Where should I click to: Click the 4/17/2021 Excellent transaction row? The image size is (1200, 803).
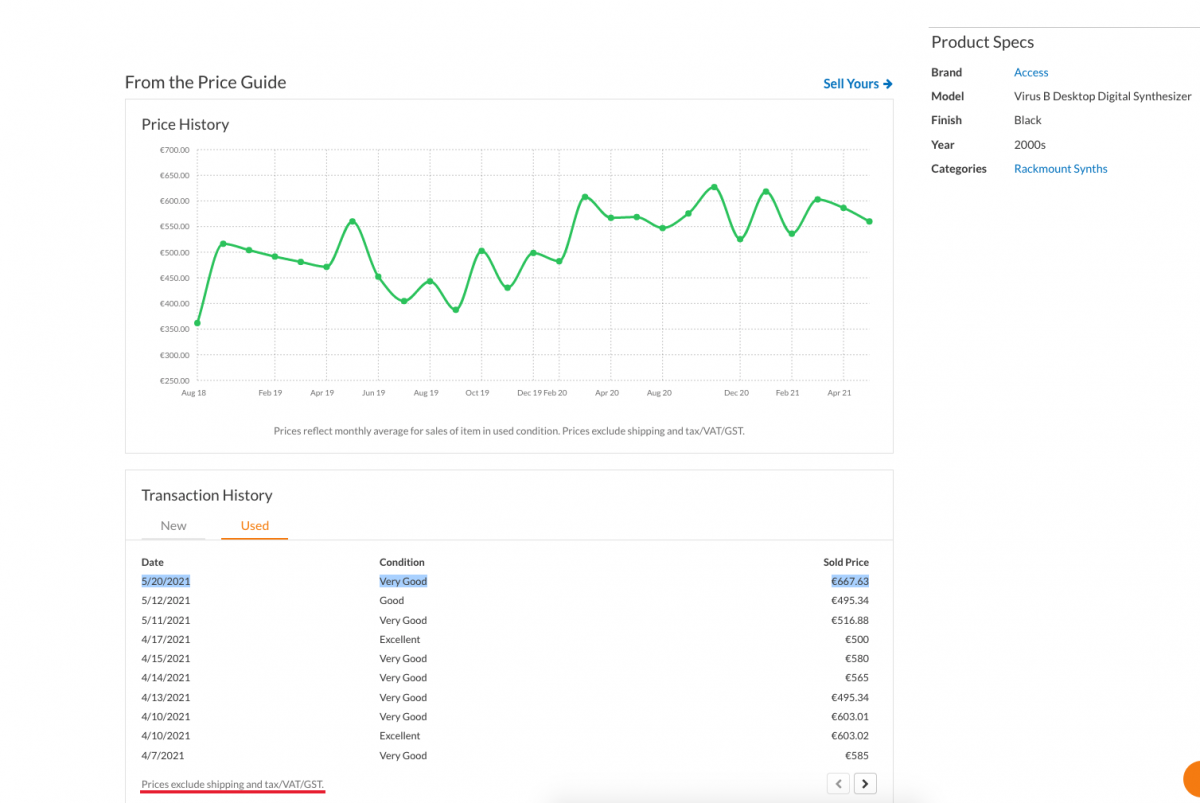tap(505, 639)
